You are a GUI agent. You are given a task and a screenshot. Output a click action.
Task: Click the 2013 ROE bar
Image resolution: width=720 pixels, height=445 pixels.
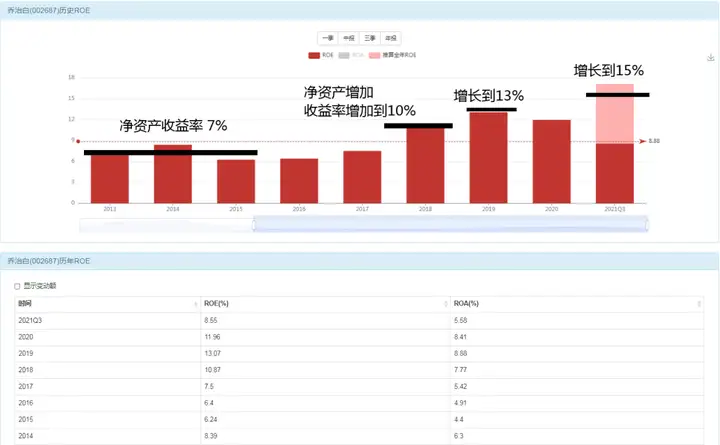point(110,179)
